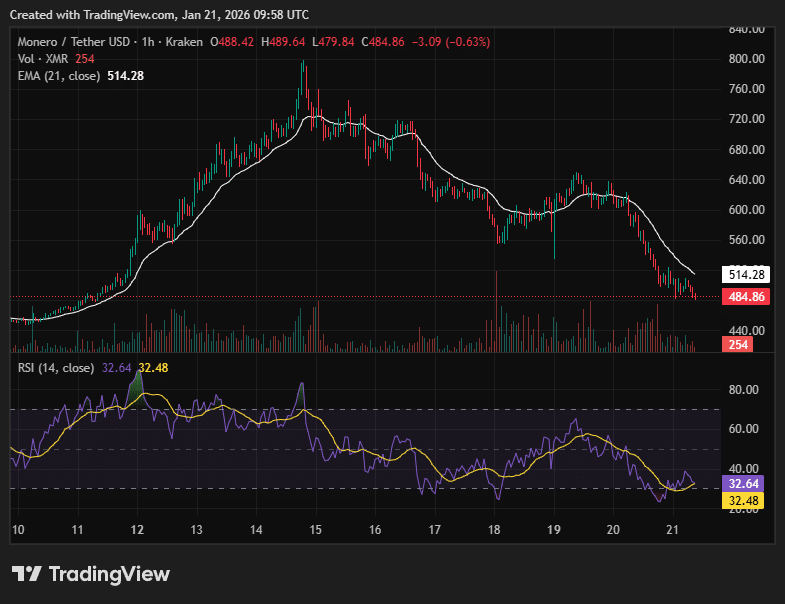Click the 600.00 level on price axis

[x=745, y=210]
